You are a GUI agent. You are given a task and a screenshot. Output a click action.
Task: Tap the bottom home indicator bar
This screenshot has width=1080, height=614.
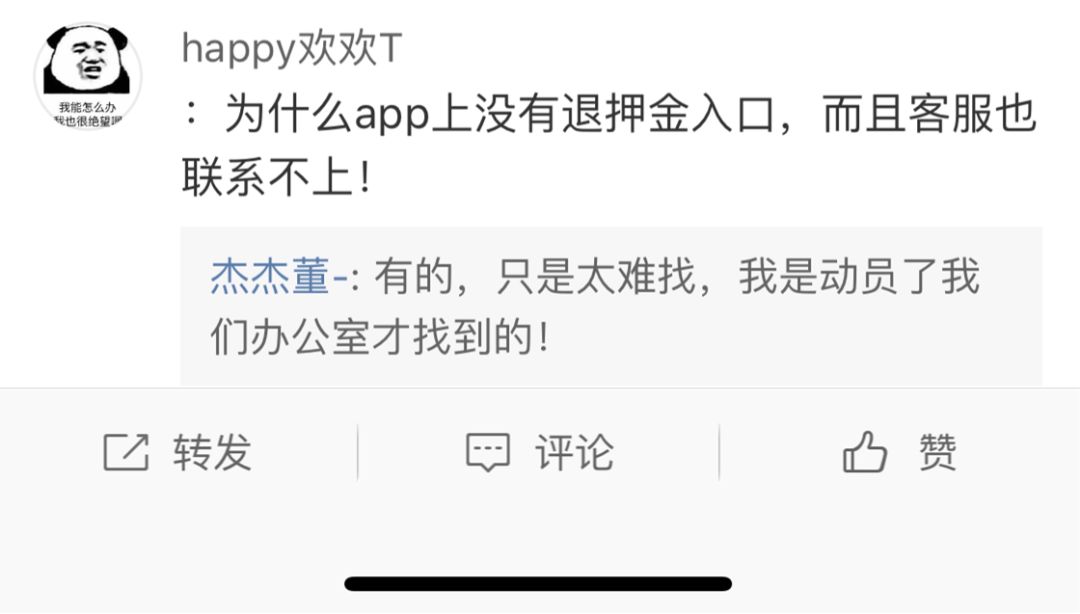[x=538, y=584]
